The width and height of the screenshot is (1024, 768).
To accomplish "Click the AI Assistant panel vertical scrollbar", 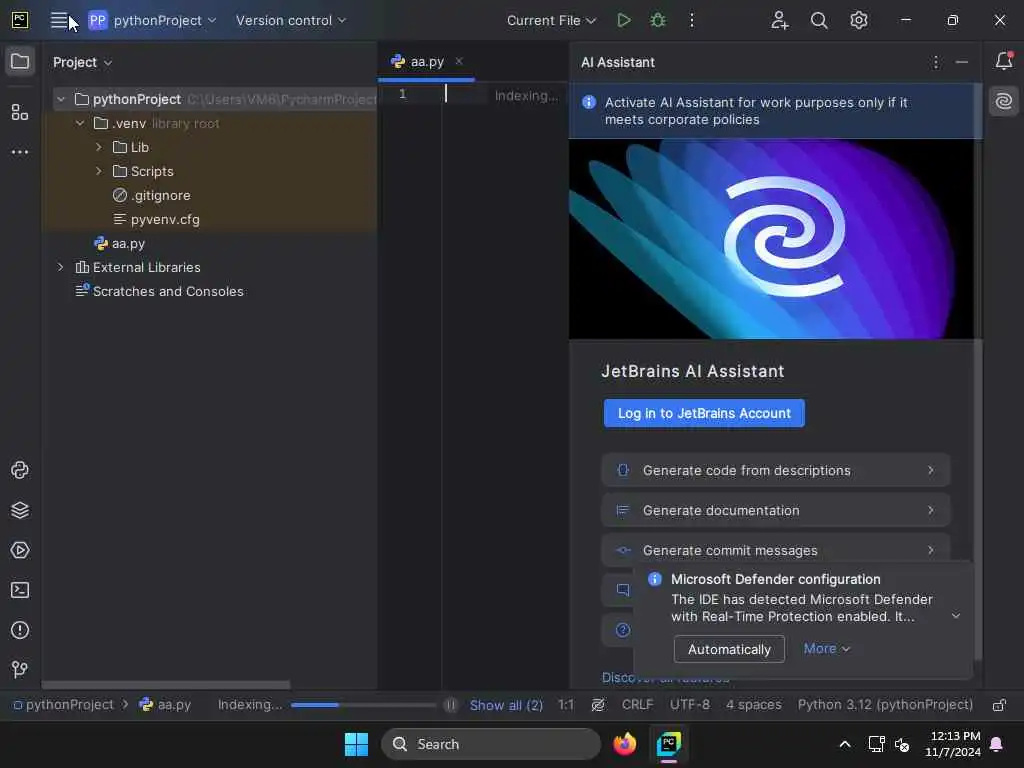I will click(978, 372).
